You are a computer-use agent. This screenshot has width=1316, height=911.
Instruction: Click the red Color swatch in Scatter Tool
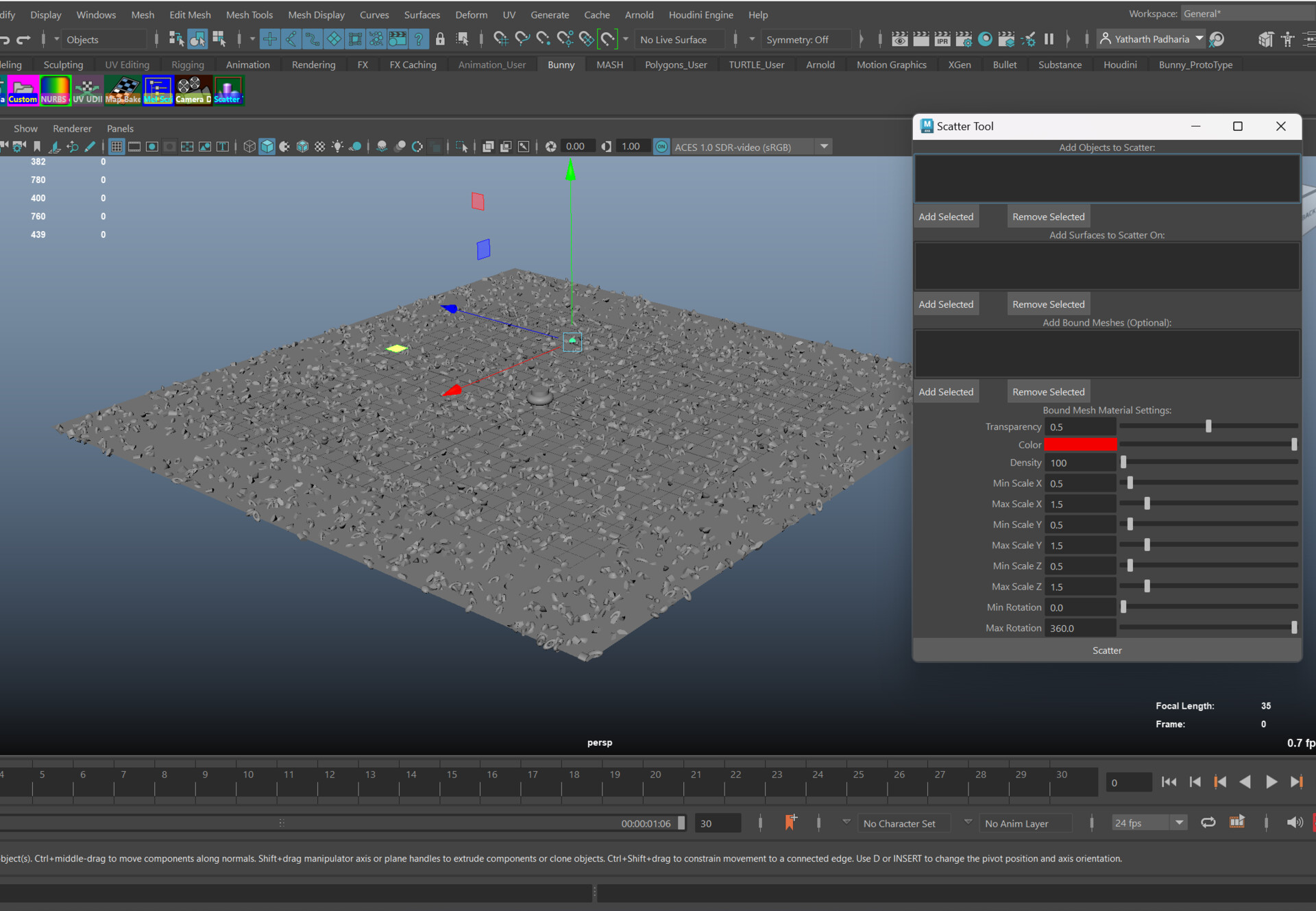coord(1080,444)
